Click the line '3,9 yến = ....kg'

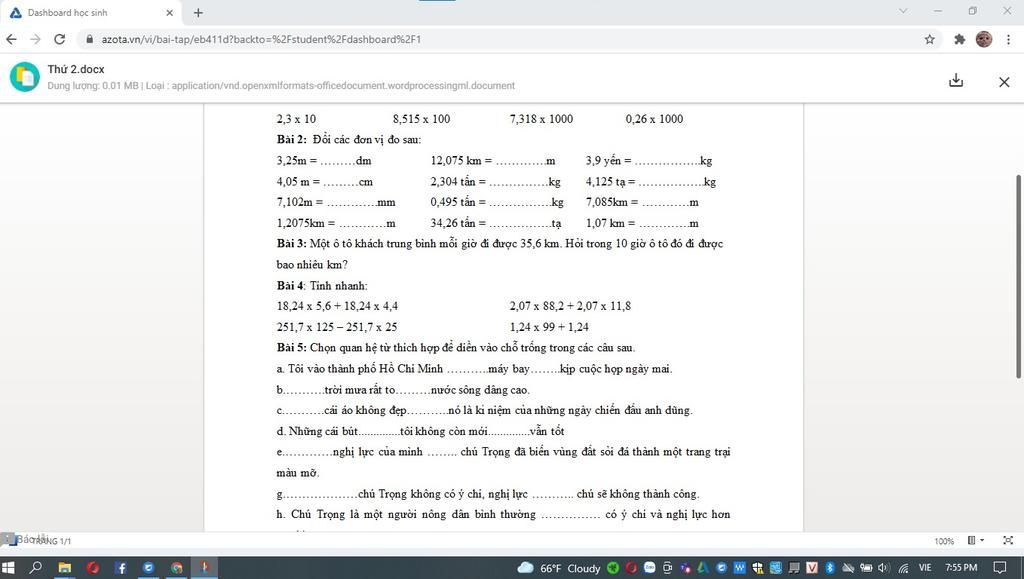(x=648, y=161)
